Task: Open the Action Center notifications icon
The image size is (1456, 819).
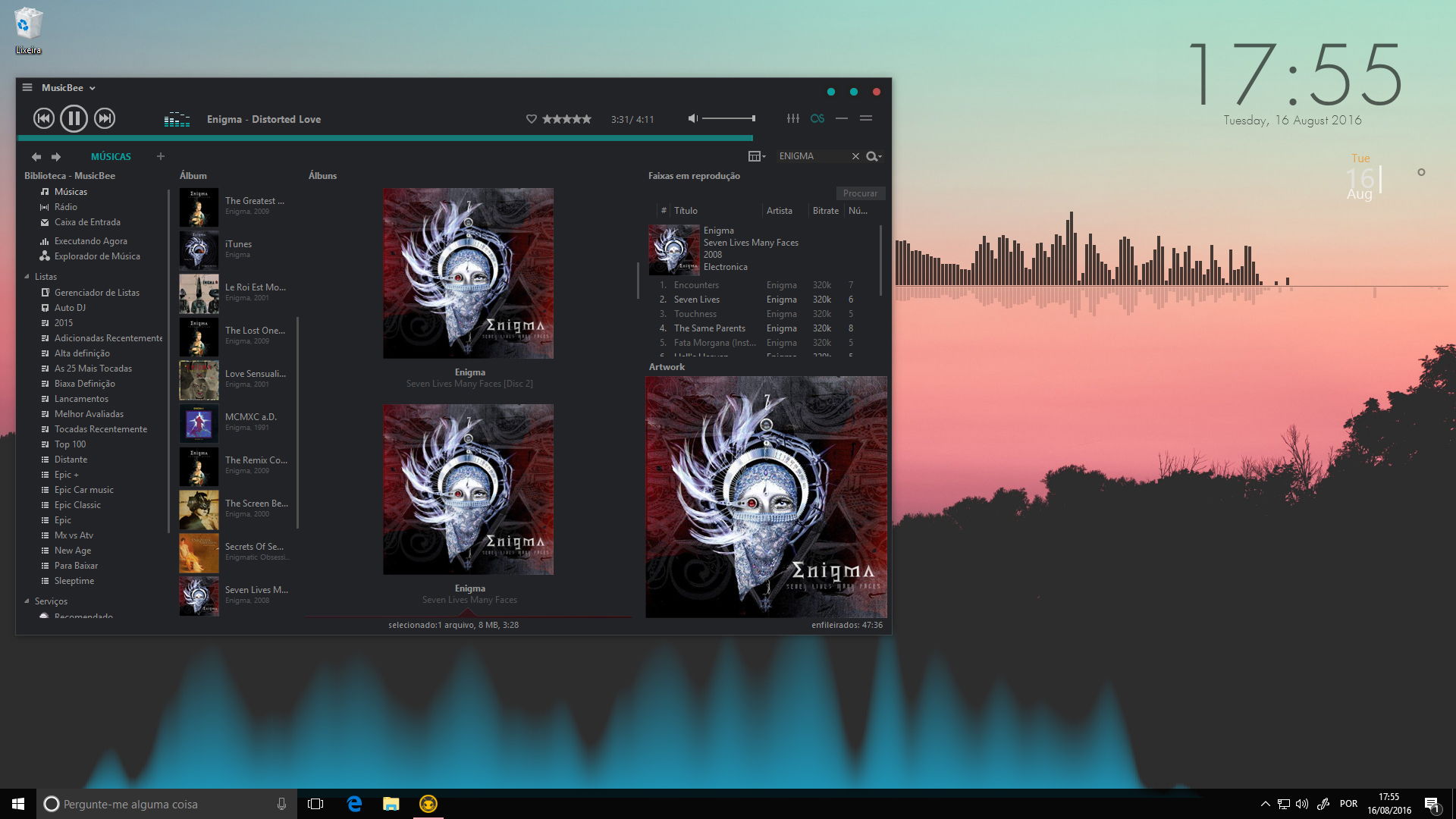Action: [x=1432, y=804]
